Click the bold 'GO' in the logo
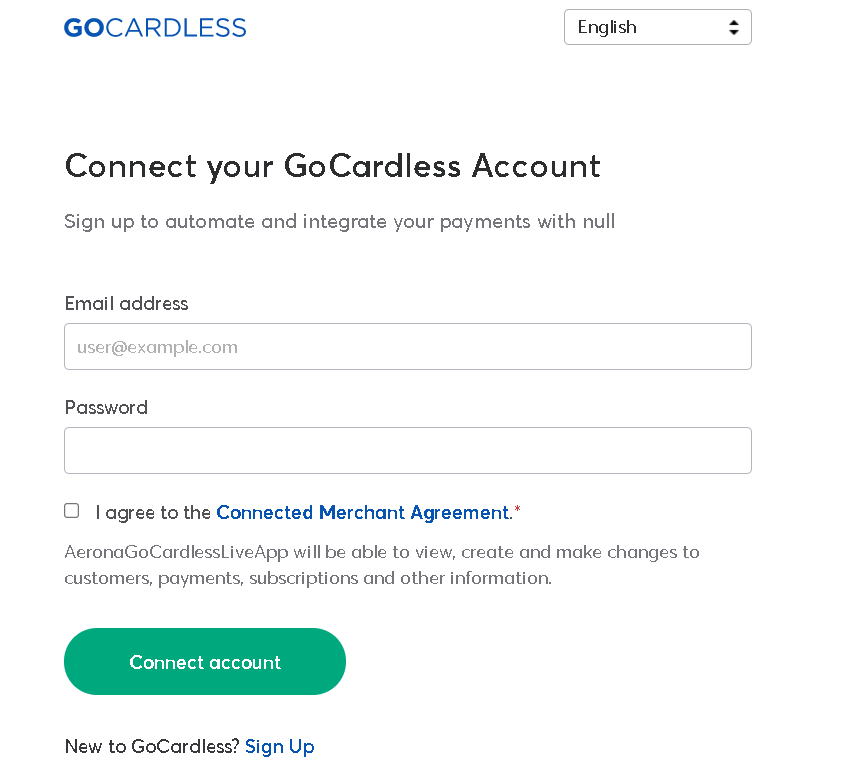Image resolution: width=844 pixels, height=774 pixels. 84,28
